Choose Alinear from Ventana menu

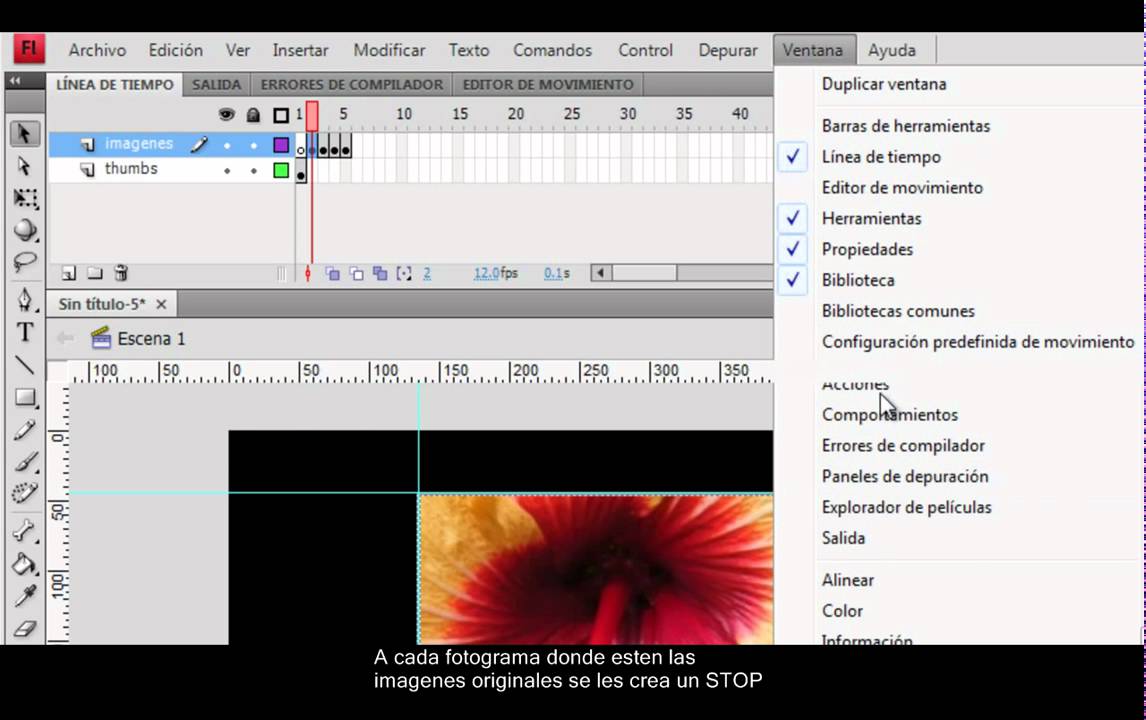click(x=848, y=580)
